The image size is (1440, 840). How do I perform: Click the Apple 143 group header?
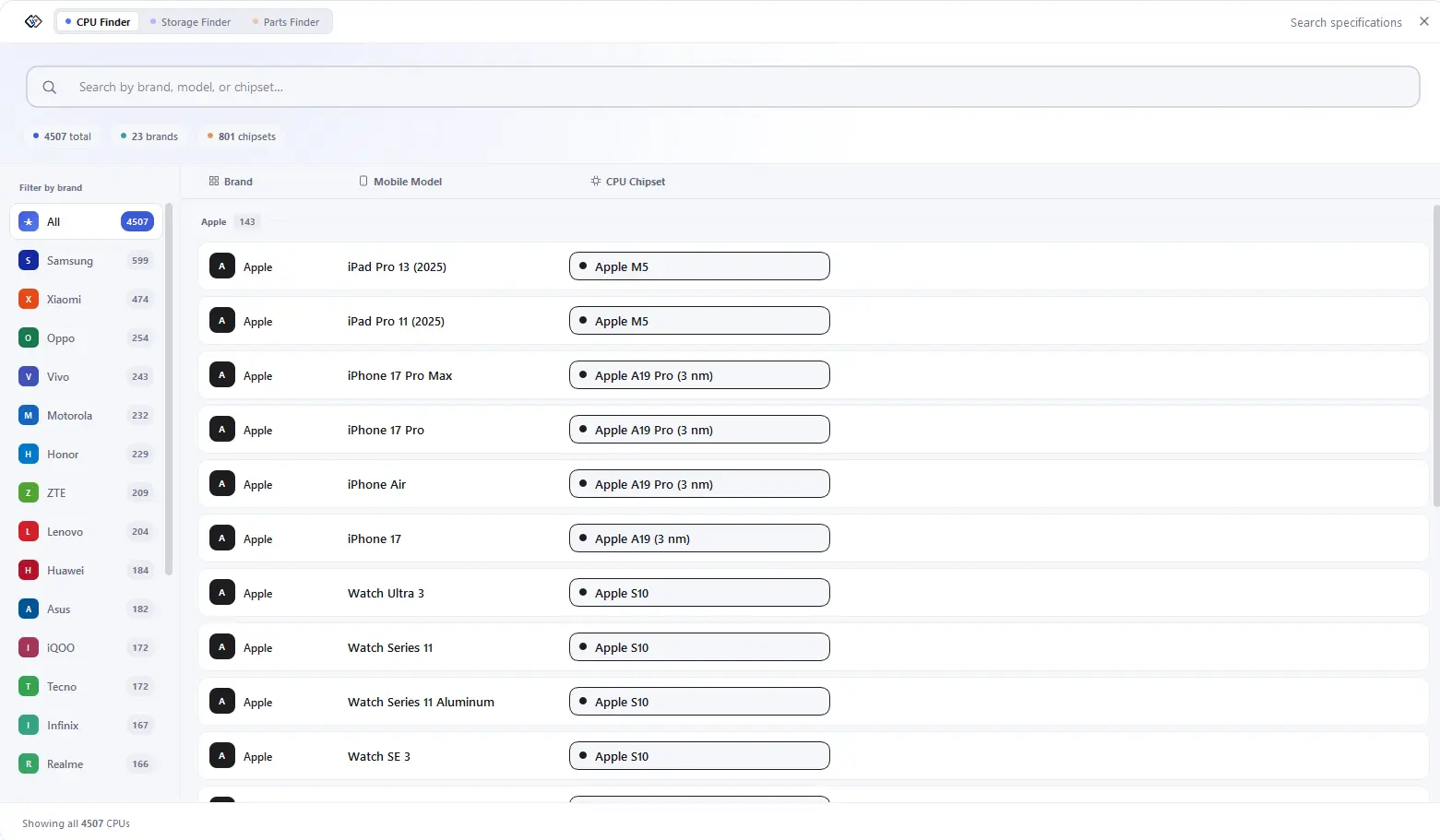pyautogui.click(x=230, y=221)
